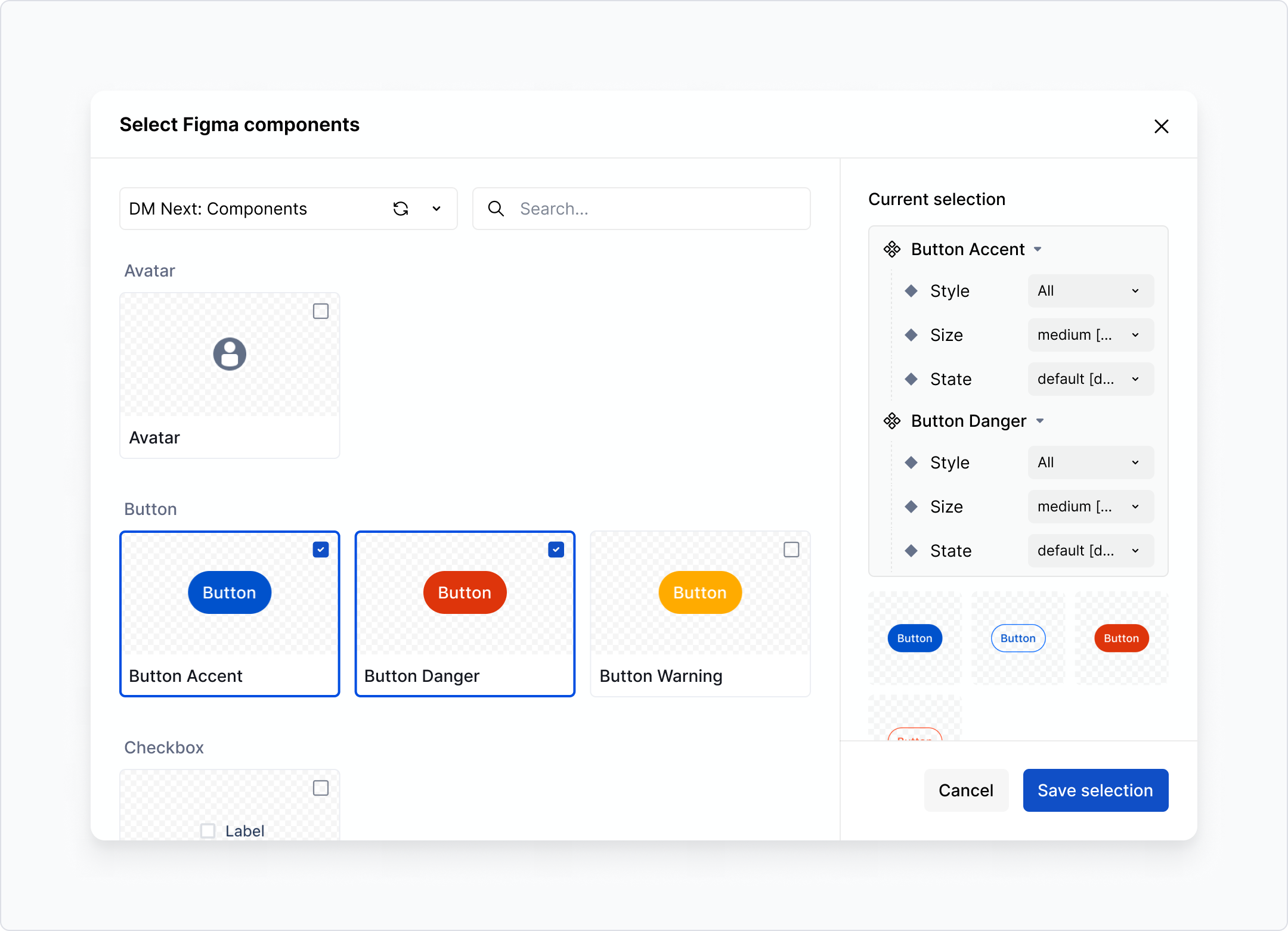Open the library dropdown for DM Next Components
Image resolution: width=1288 pixels, height=931 pixels.
point(436,209)
